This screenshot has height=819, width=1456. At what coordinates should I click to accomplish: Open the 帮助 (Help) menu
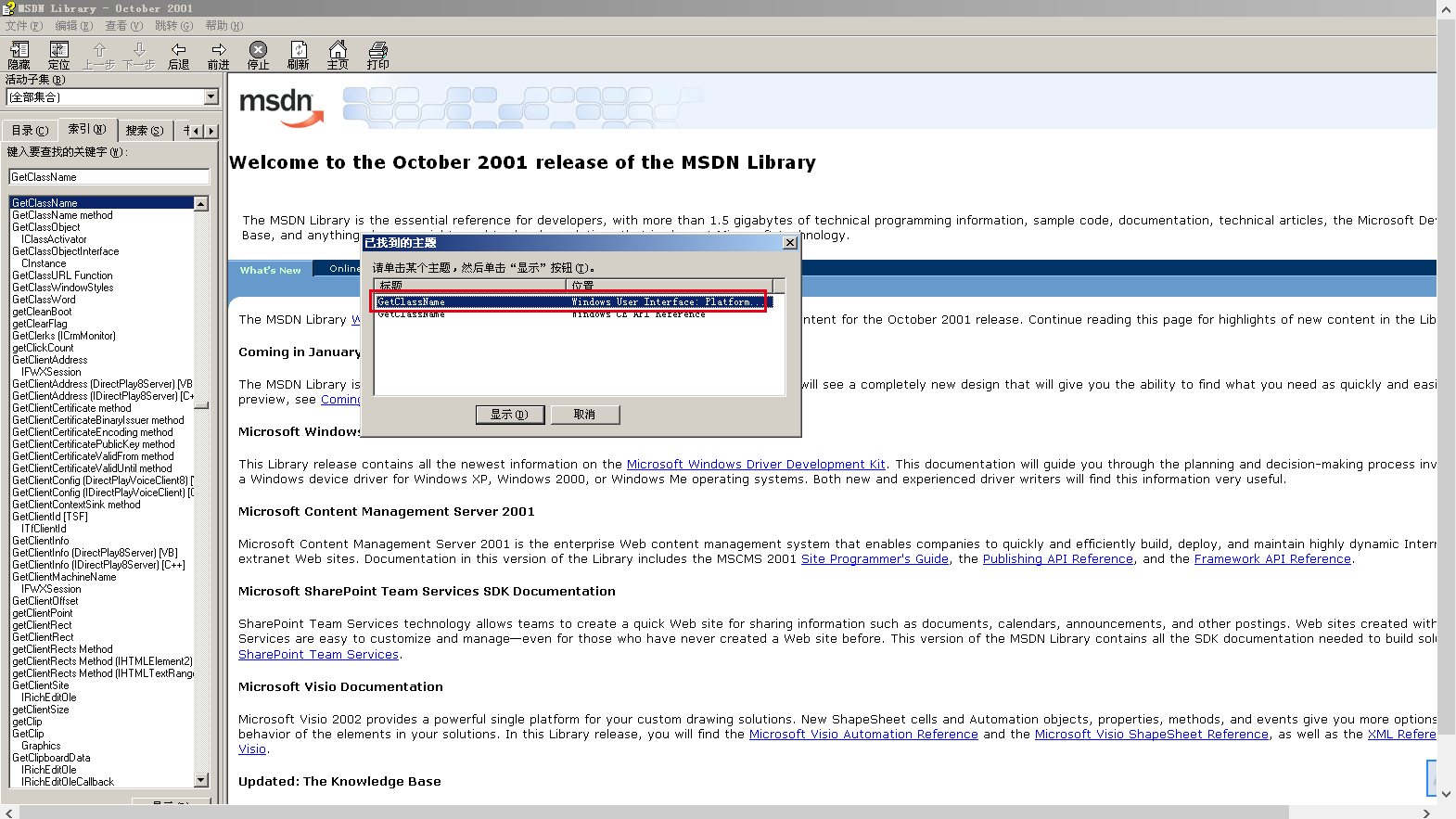[x=224, y=26]
